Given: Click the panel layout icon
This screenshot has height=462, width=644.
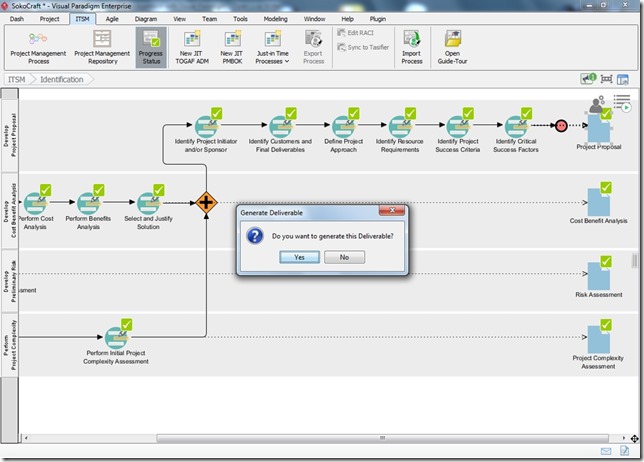Looking at the screenshot, I should [623, 79].
